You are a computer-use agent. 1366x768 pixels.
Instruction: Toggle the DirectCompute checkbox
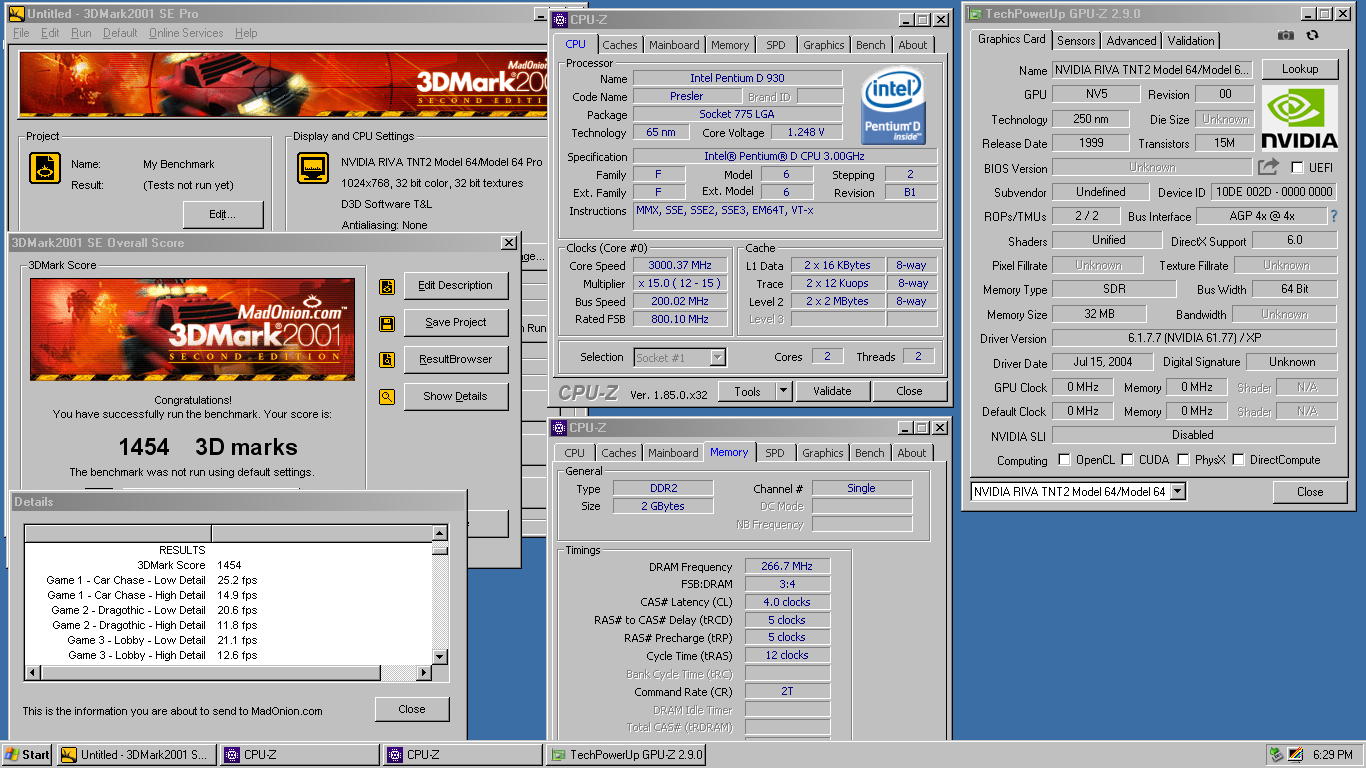pos(1238,460)
